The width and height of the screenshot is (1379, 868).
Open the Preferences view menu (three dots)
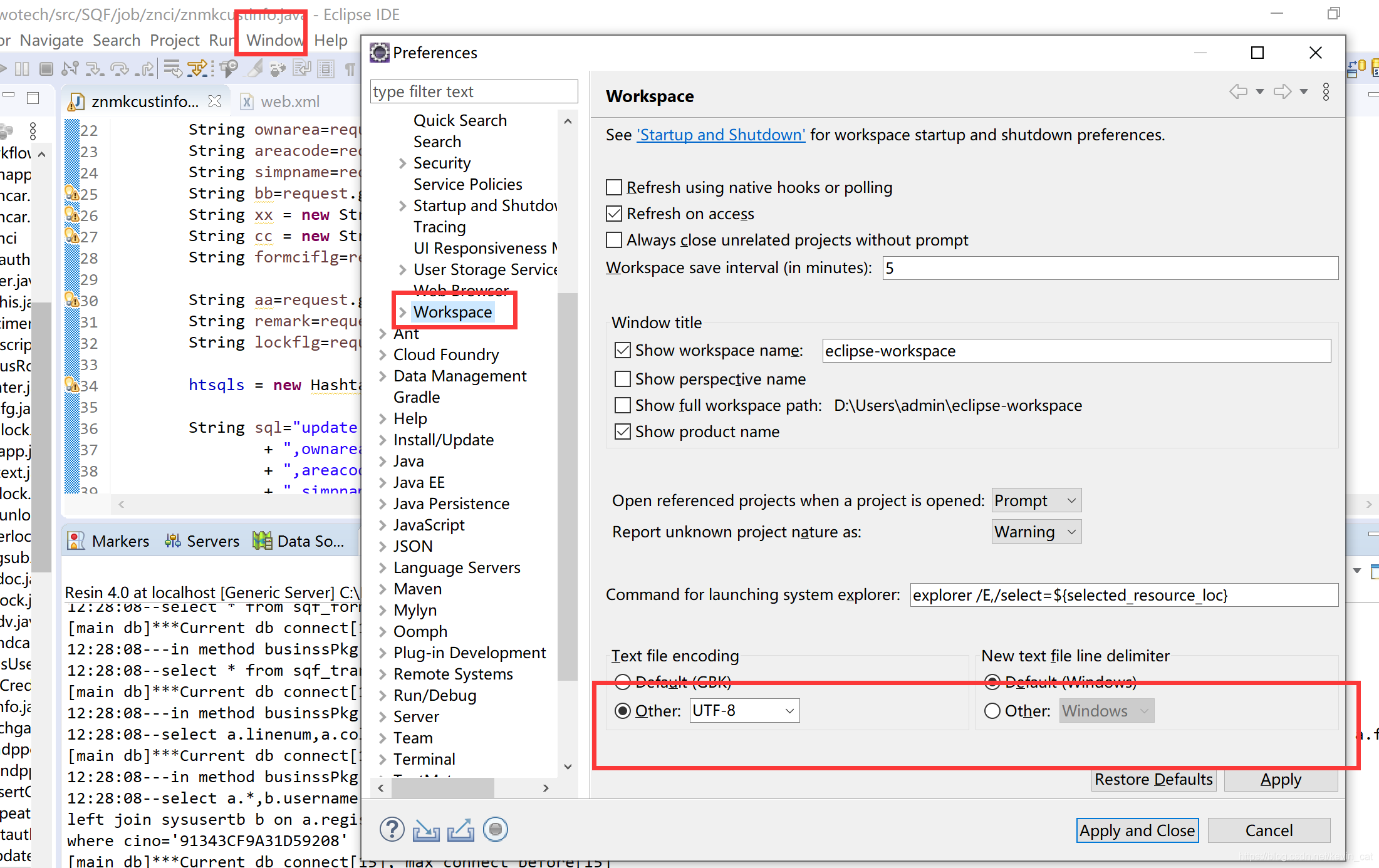point(1326,92)
